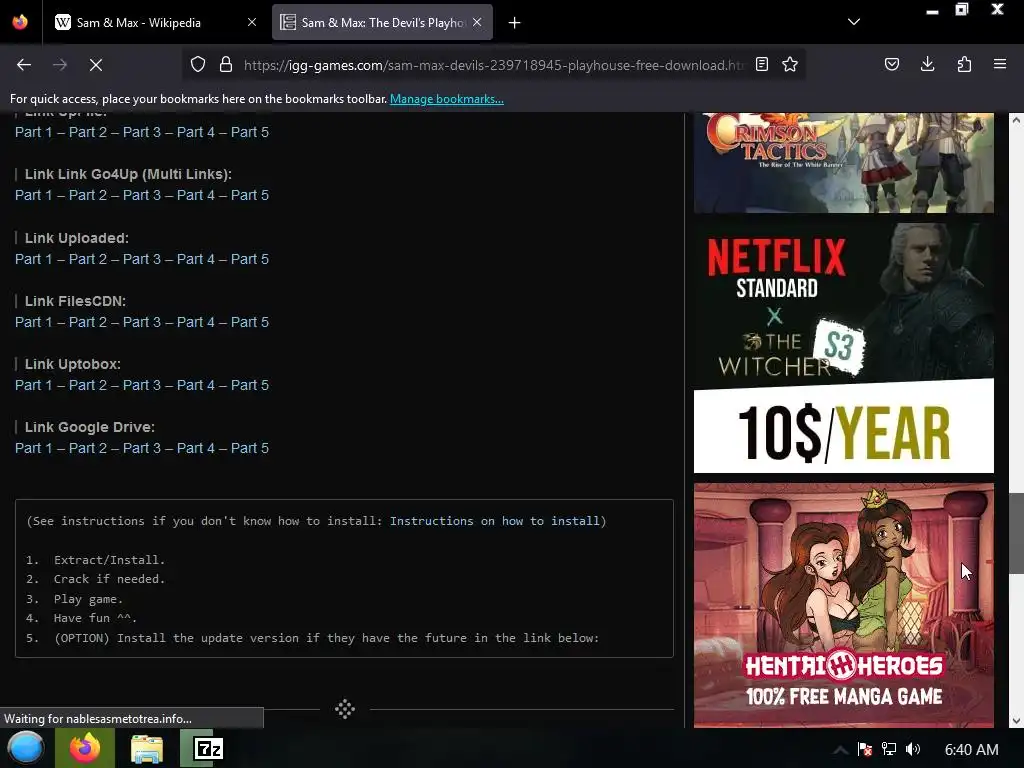The image size is (1024, 768).
Task: Open a new tab
Action: (515, 23)
